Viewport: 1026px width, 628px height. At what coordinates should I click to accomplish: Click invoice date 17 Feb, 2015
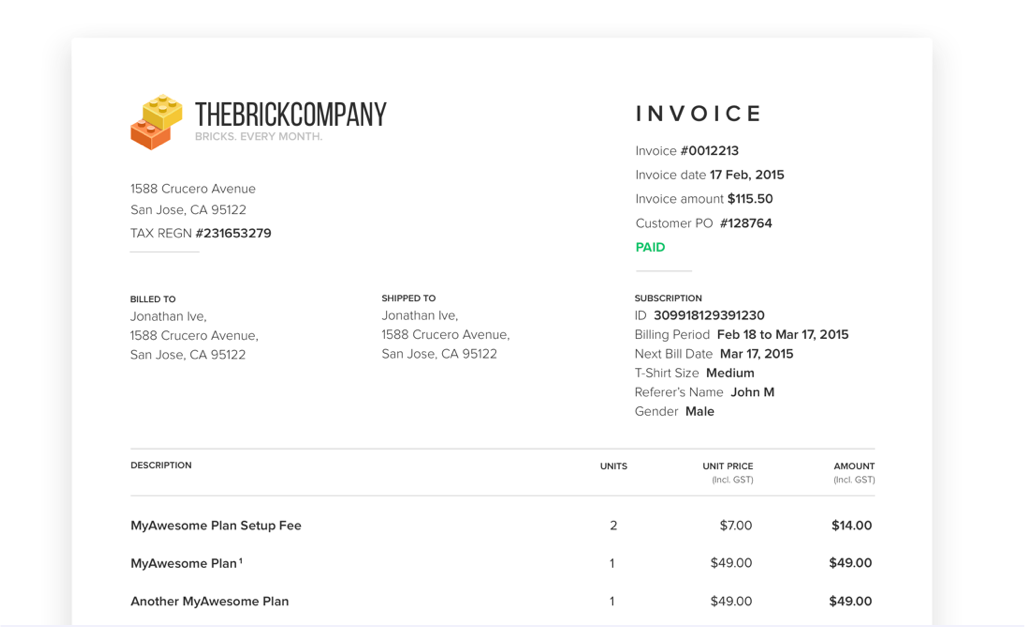click(x=747, y=175)
